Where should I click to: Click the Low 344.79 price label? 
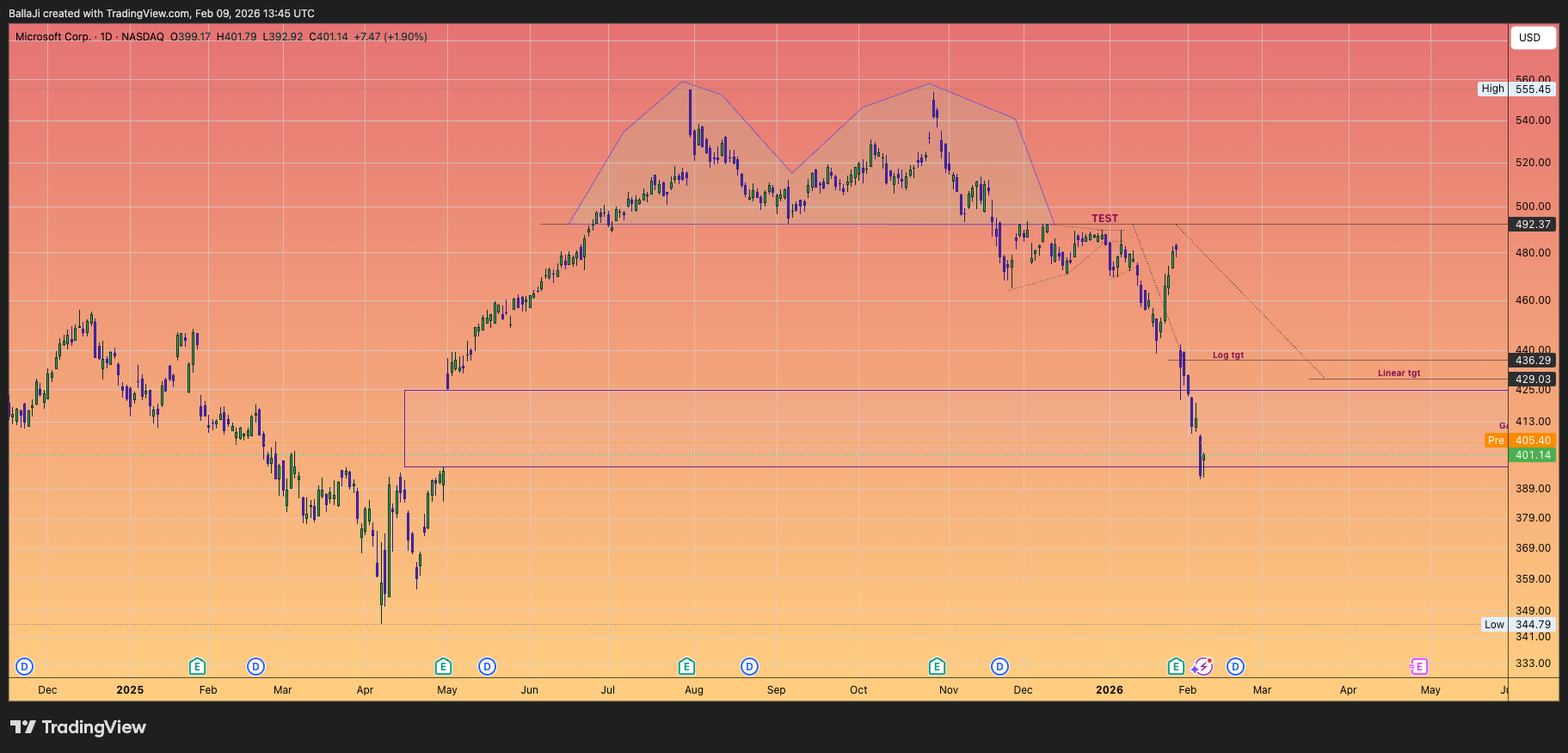click(x=1519, y=625)
